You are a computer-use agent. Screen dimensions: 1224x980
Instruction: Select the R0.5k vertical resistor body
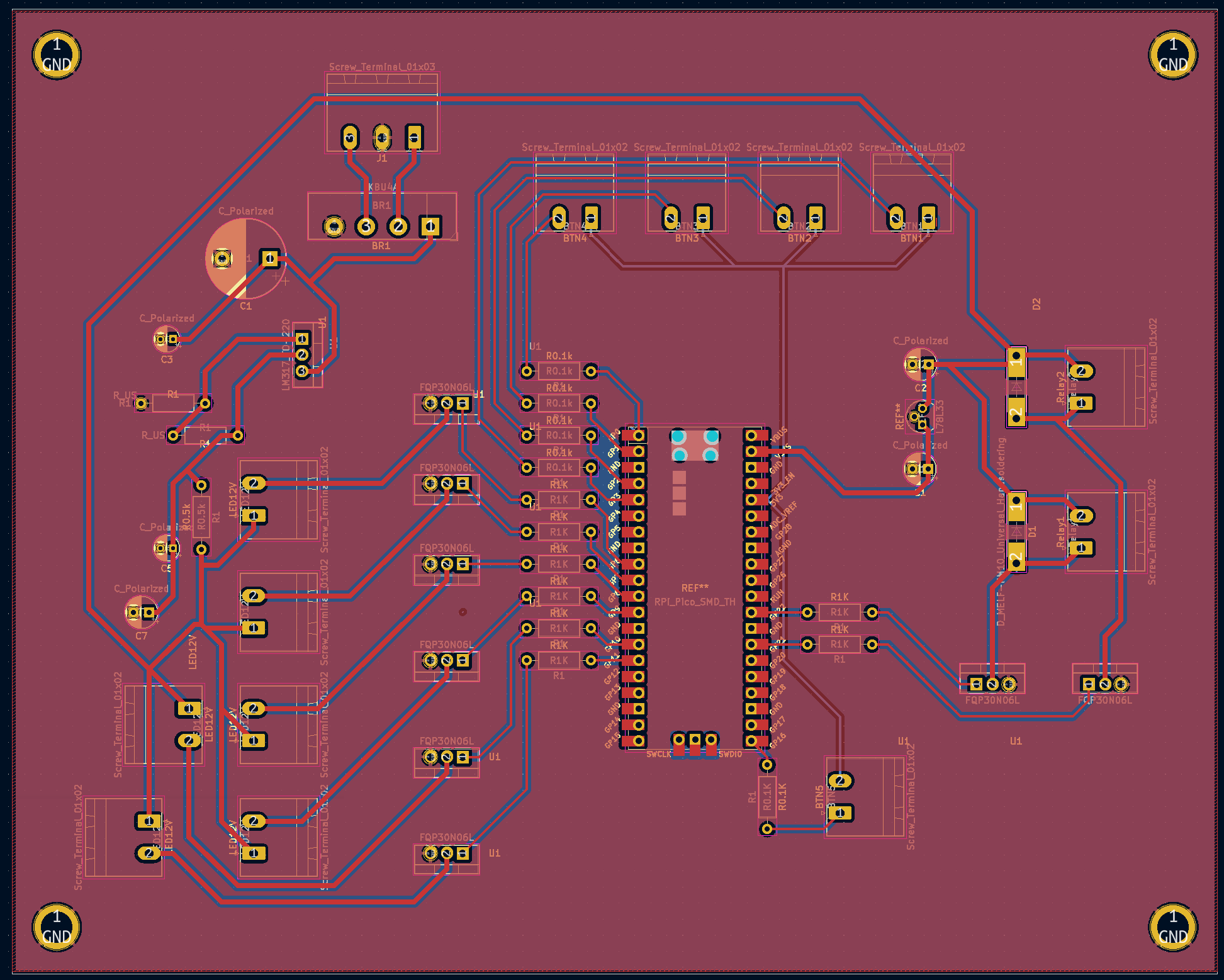[x=201, y=517]
